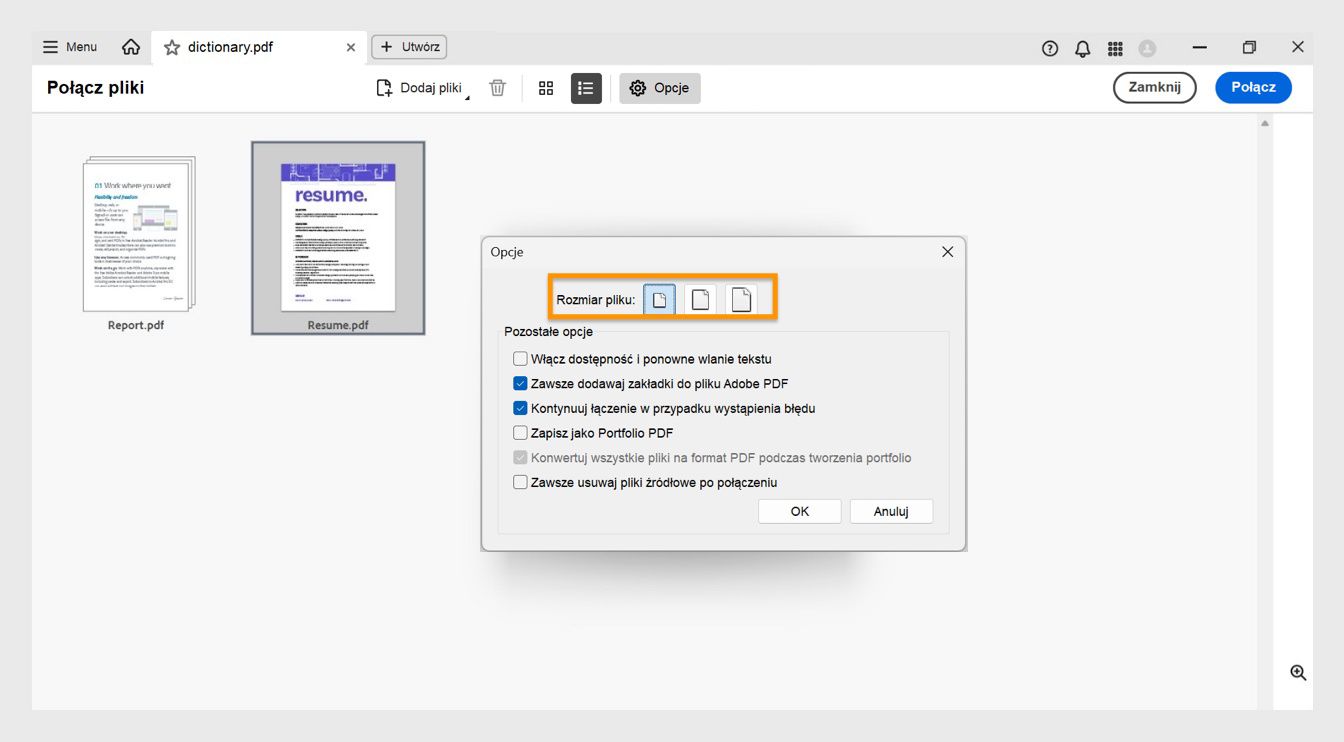Star the dictionary.pdf tab as favorite
Image resolution: width=1344 pixels, height=742 pixels.
pos(172,47)
